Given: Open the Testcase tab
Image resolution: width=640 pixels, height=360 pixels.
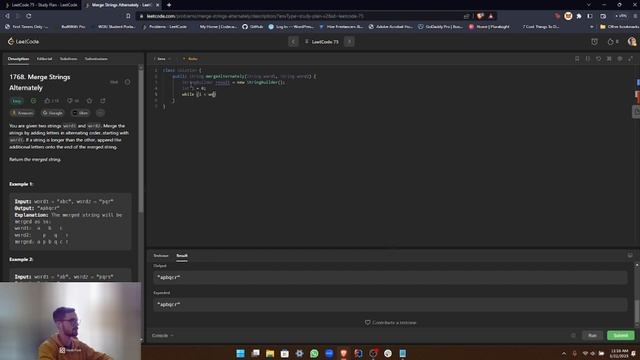Looking at the screenshot, I should pyautogui.click(x=161, y=256).
